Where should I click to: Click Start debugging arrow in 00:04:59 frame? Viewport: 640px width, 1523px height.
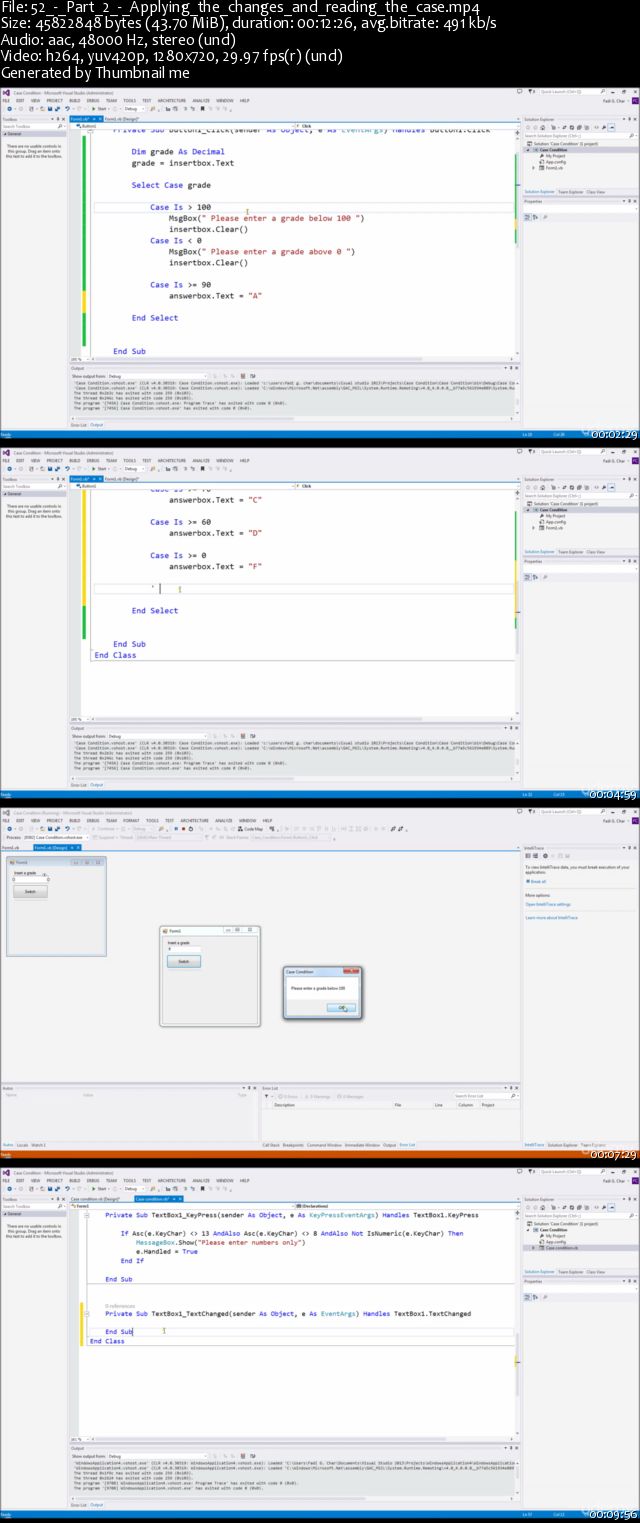[100, 469]
